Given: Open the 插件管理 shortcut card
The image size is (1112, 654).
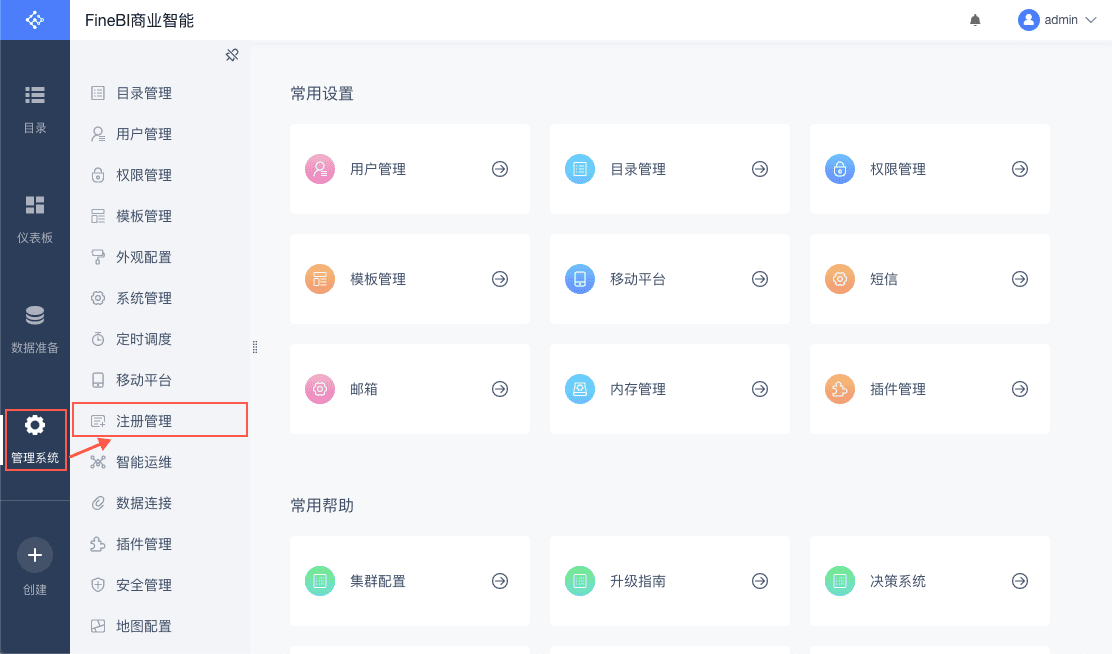Looking at the screenshot, I should [x=929, y=389].
